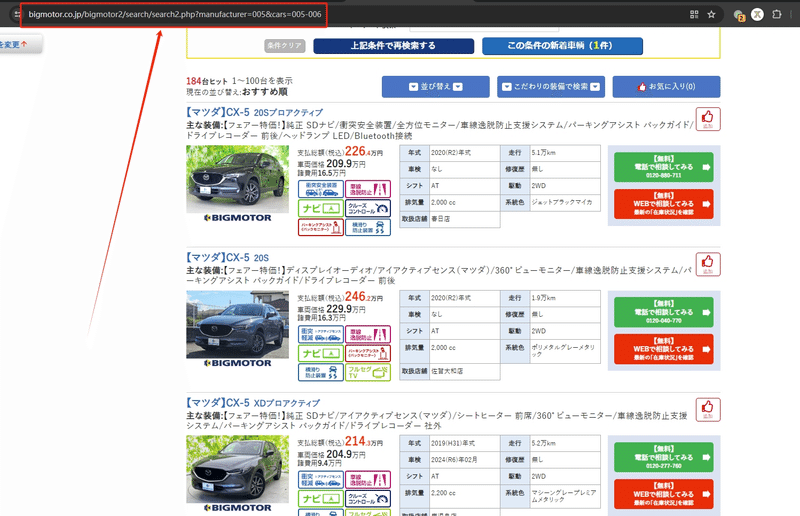The height and width of the screenshot is (516, 800).
Task: Open the QR/grid icon beside bookmark star
Action: pyautogui.click(x=694, y=14)
